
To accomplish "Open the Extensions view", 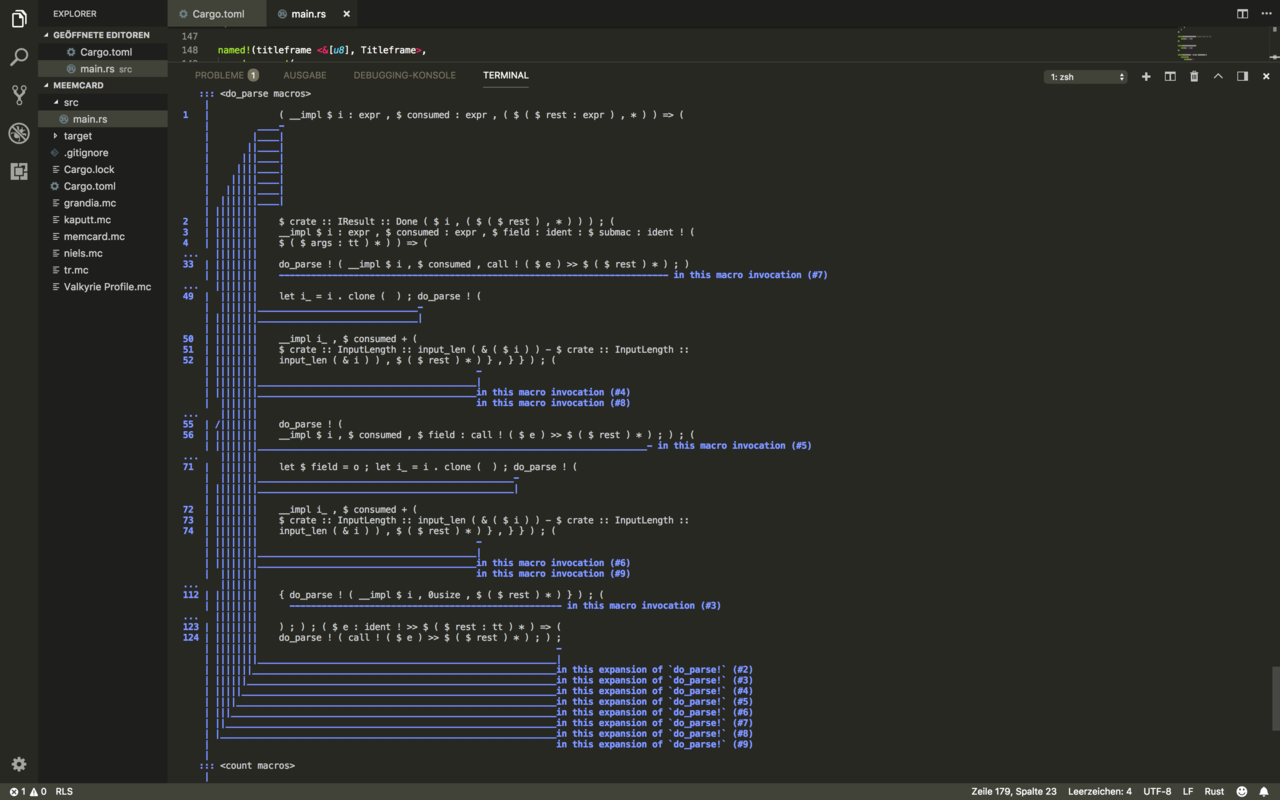I will [18, 171].
